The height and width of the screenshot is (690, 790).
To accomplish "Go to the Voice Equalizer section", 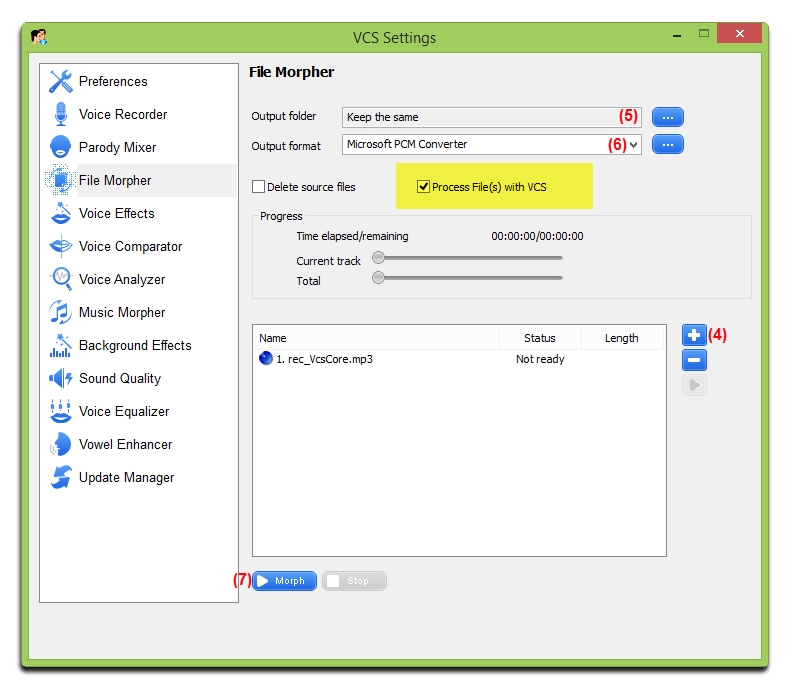I will tap(124, 411).
